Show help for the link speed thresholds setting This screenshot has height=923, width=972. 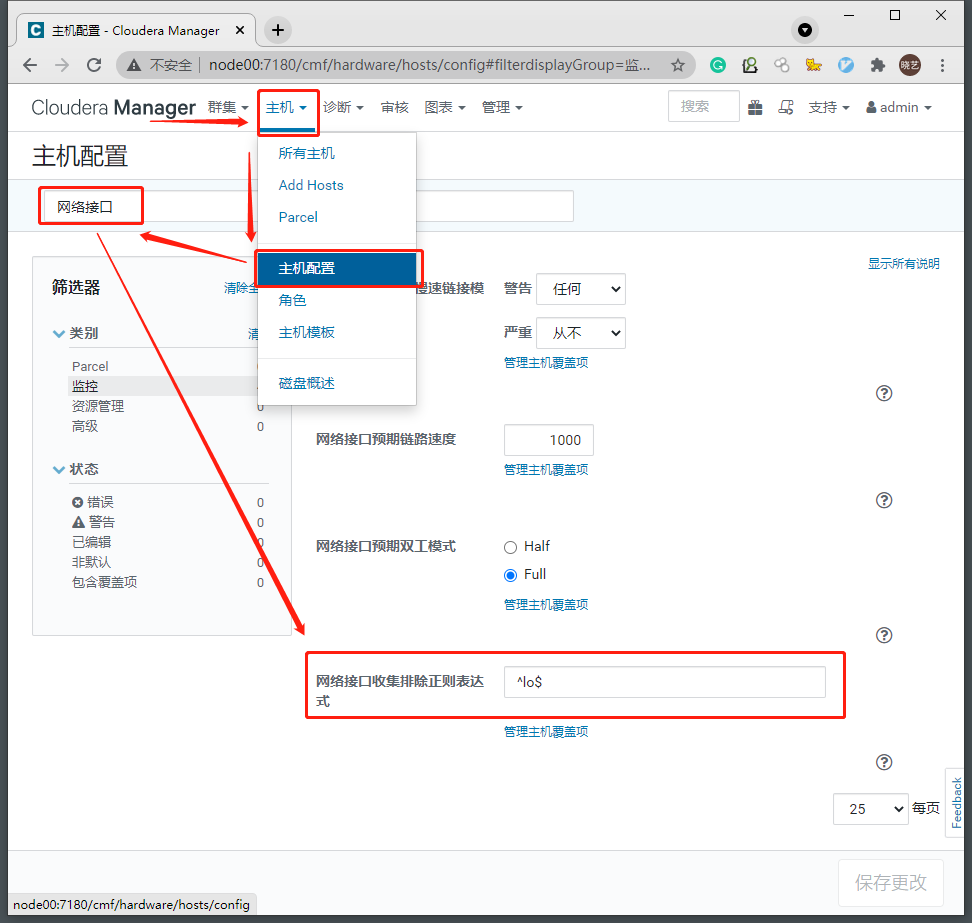coord(884,393)
